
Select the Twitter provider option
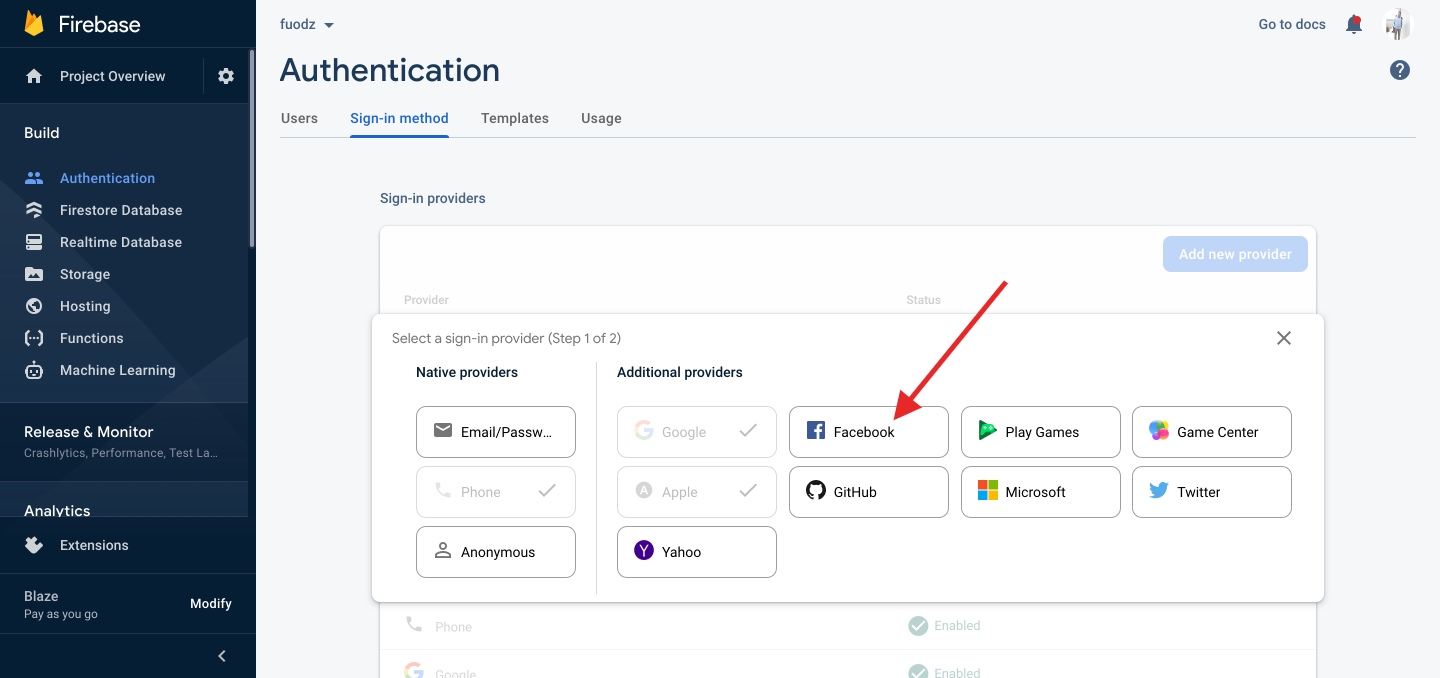[x=1211, y=492]
